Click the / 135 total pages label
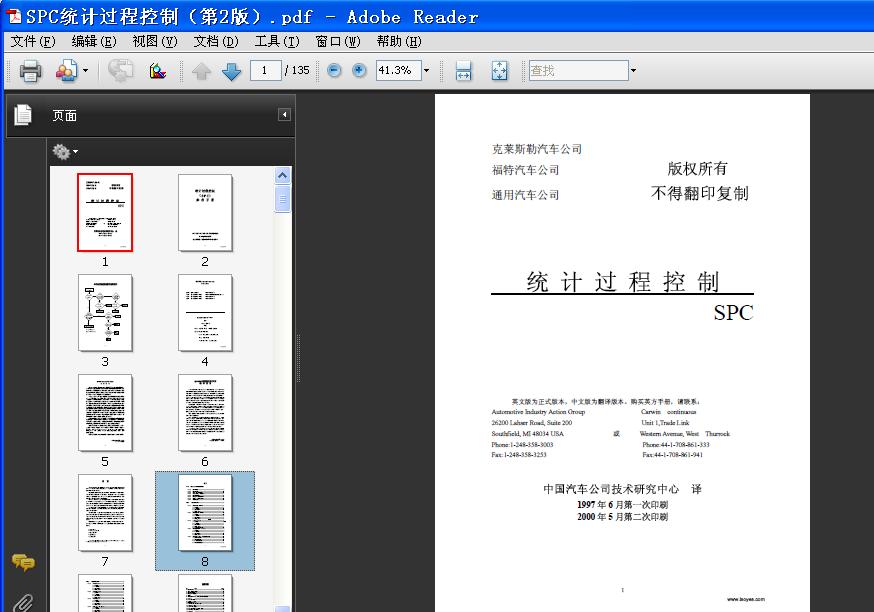 coord(297,70)
